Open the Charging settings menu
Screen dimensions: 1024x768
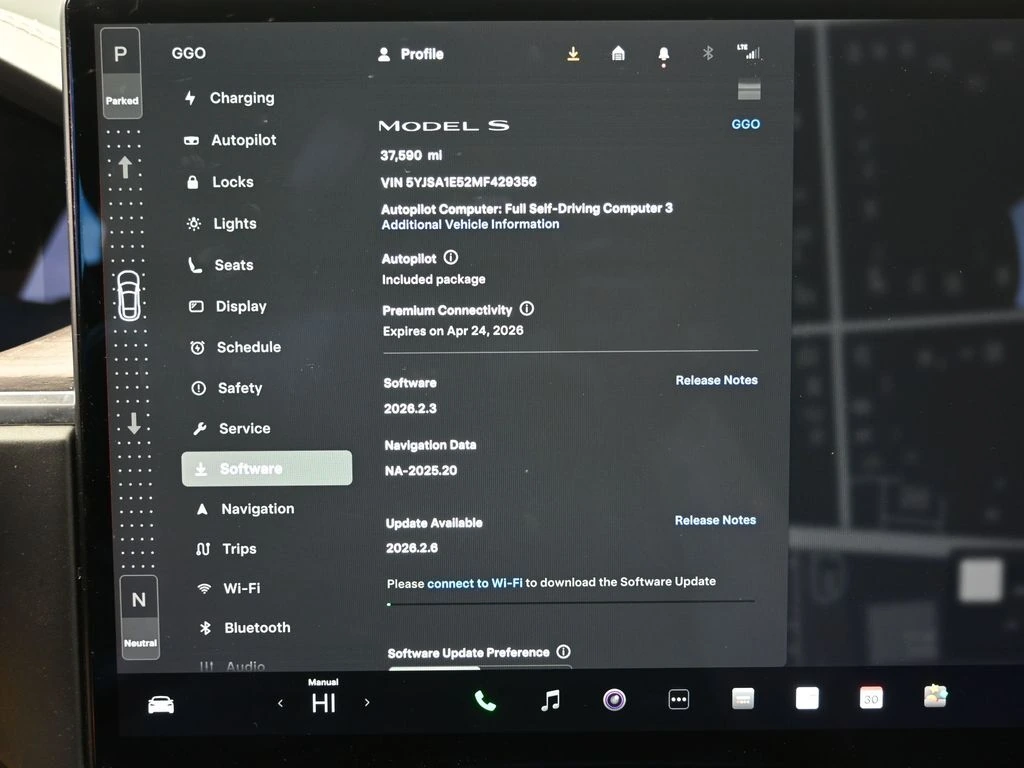tap(241, 98)
